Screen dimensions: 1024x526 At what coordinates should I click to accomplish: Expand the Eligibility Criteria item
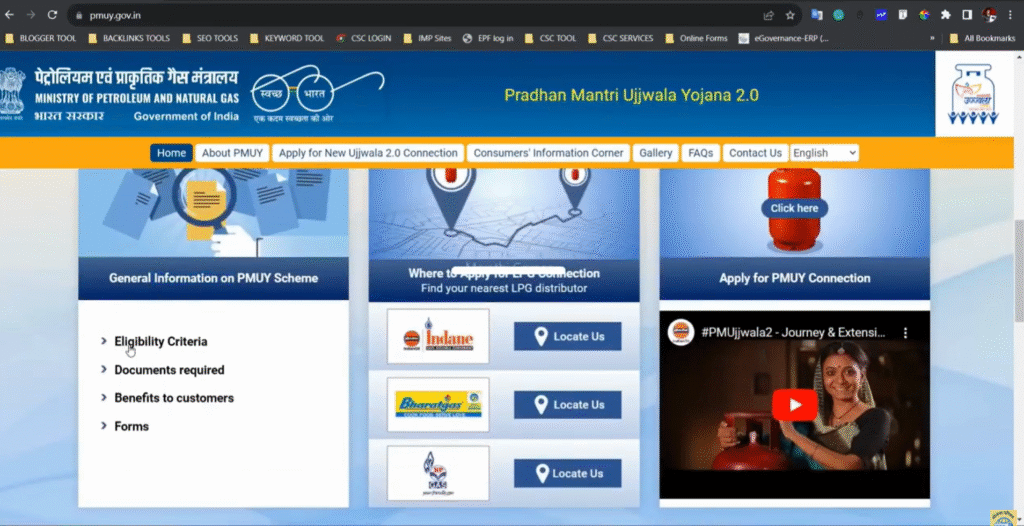pos(160,342)
